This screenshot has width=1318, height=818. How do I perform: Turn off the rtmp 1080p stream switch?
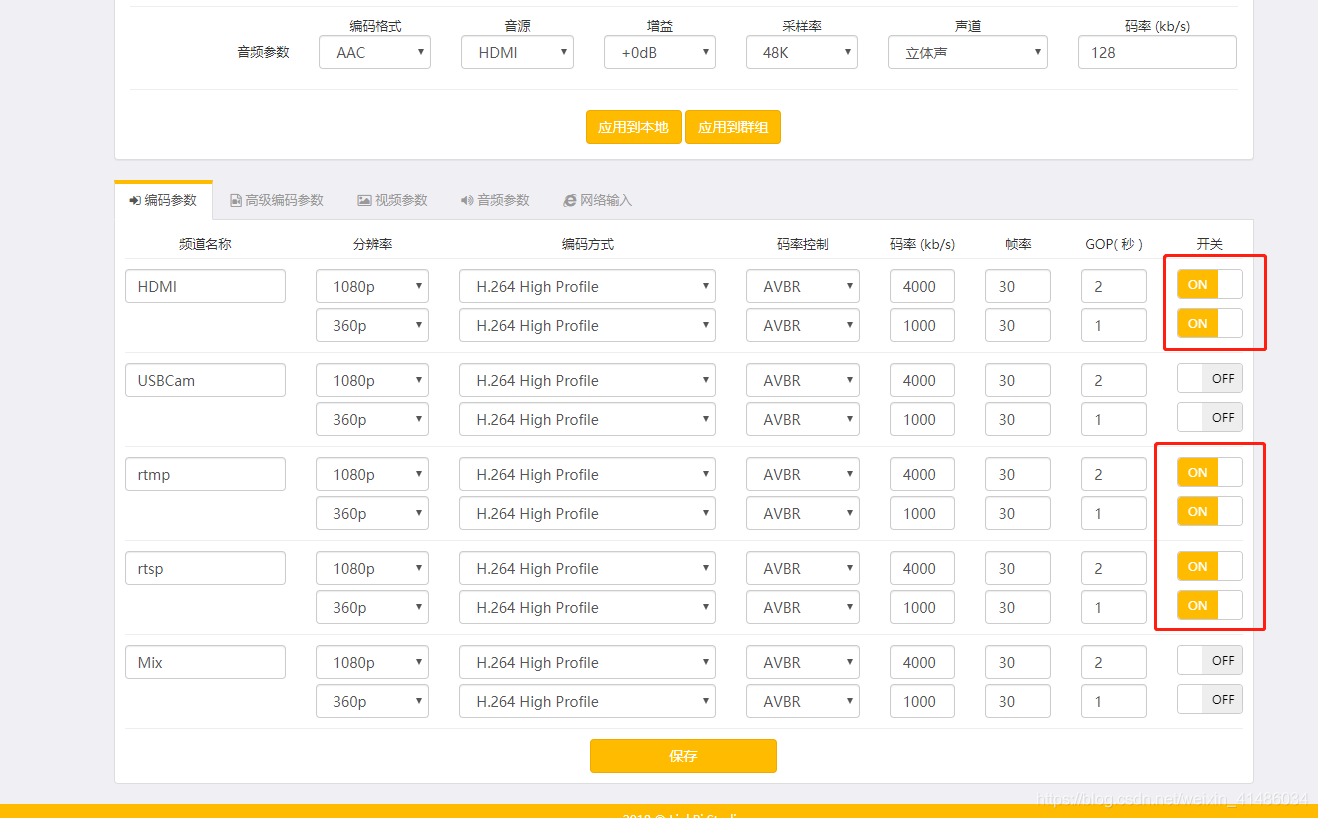pyautogui.click(x=1210, y=472)
